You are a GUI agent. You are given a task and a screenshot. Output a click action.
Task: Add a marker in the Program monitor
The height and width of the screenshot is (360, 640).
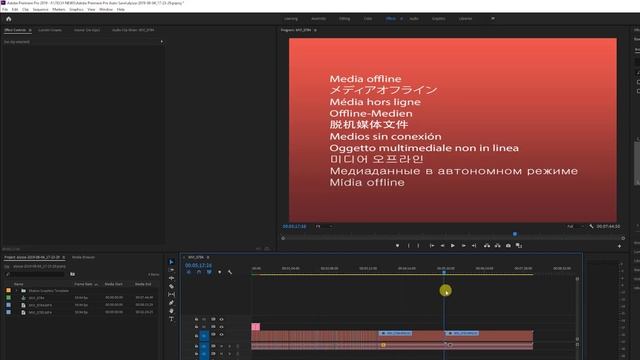[397, 246]
